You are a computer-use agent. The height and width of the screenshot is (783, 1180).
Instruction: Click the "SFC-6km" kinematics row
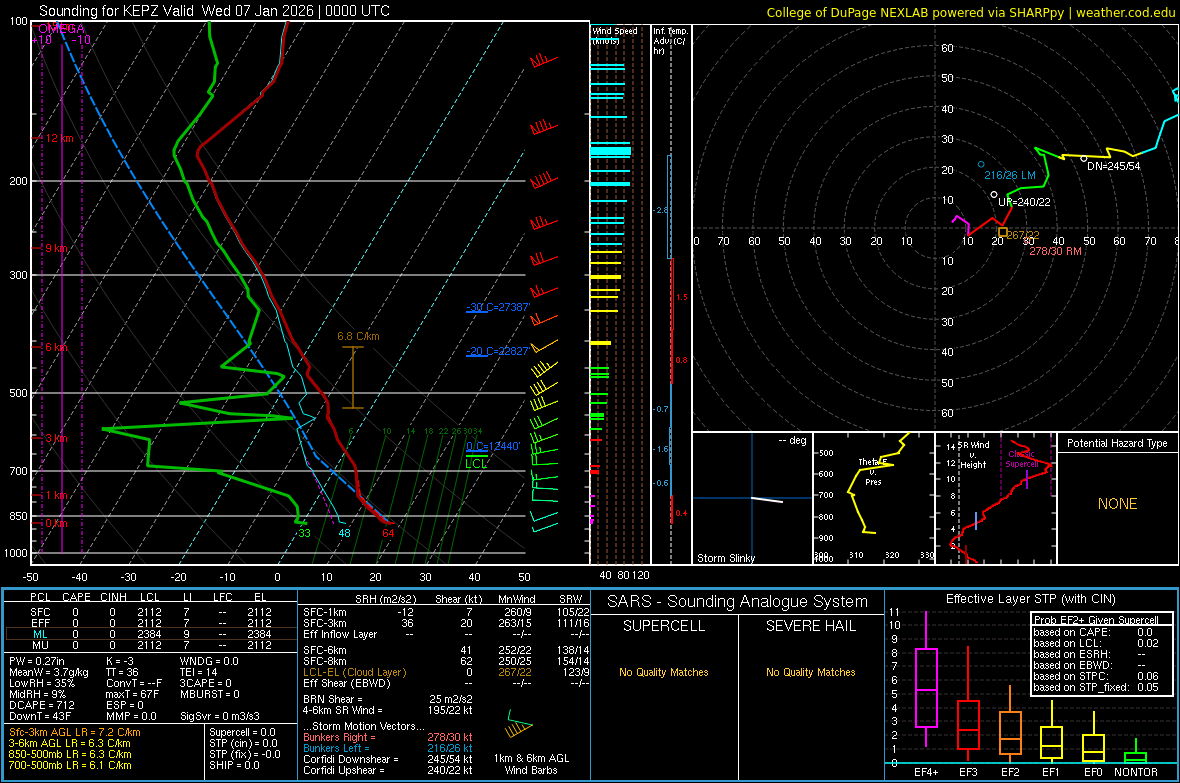(446, 650)
